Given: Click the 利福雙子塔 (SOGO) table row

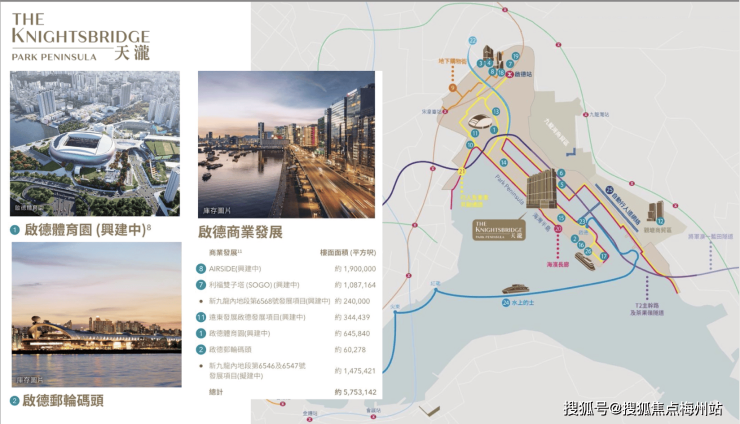Looking at the screenshot, I should click(286, 285).
